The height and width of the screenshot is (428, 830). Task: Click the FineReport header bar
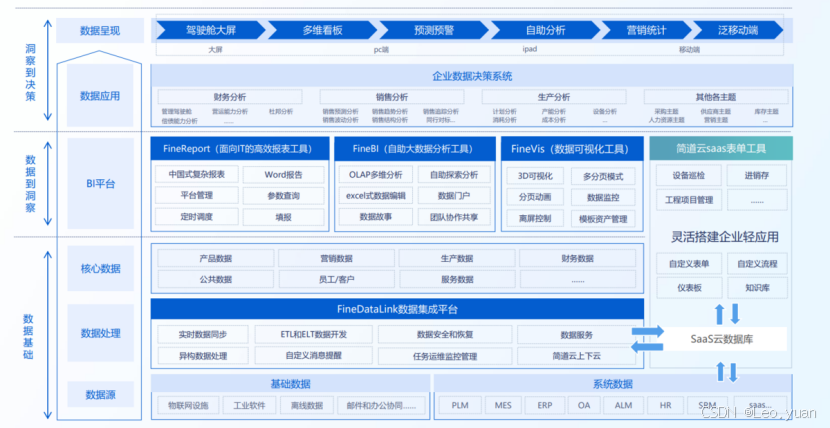239,149
